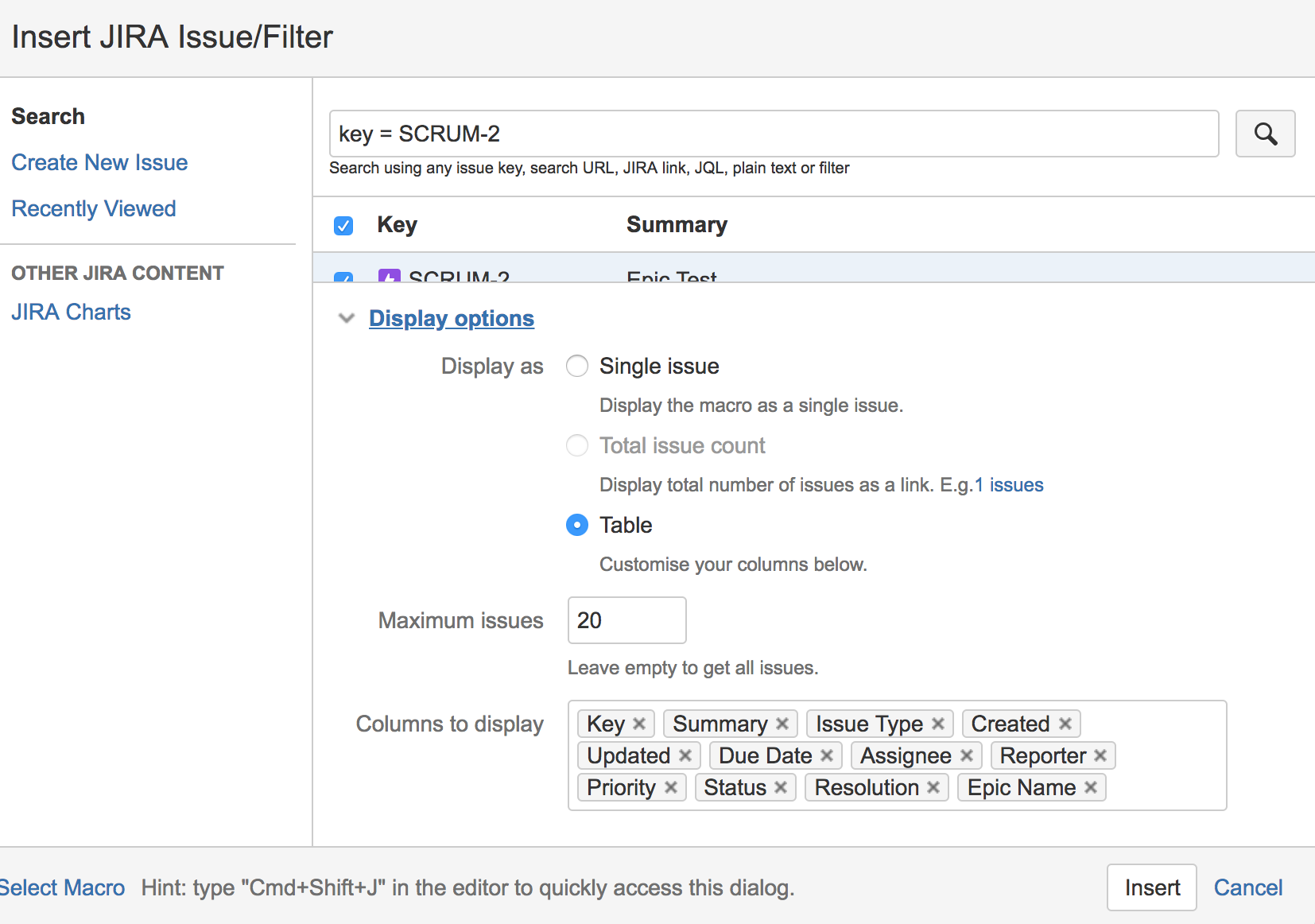This screenshot has height=924, width=1315.
Task: Focus the Maximum issues input field
Action: 626,620
